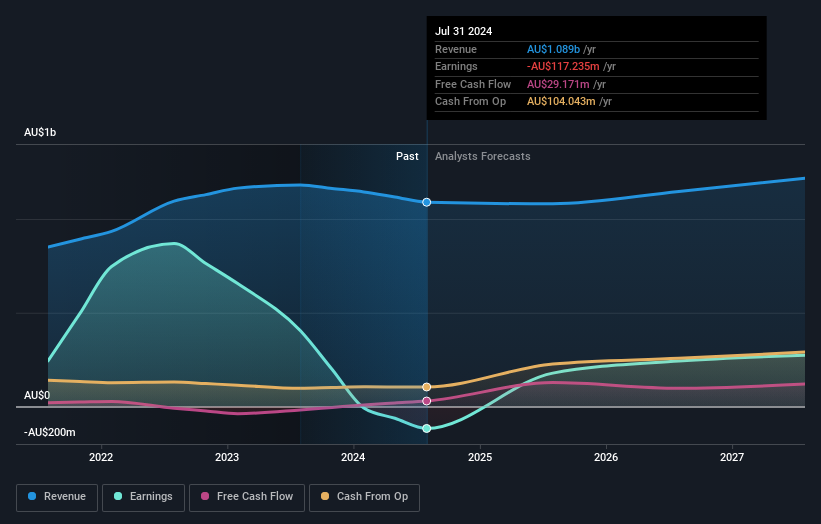Click the 2022 x-axis label
The height and width of the screenshot is (524, 821).
pos(101,457)
